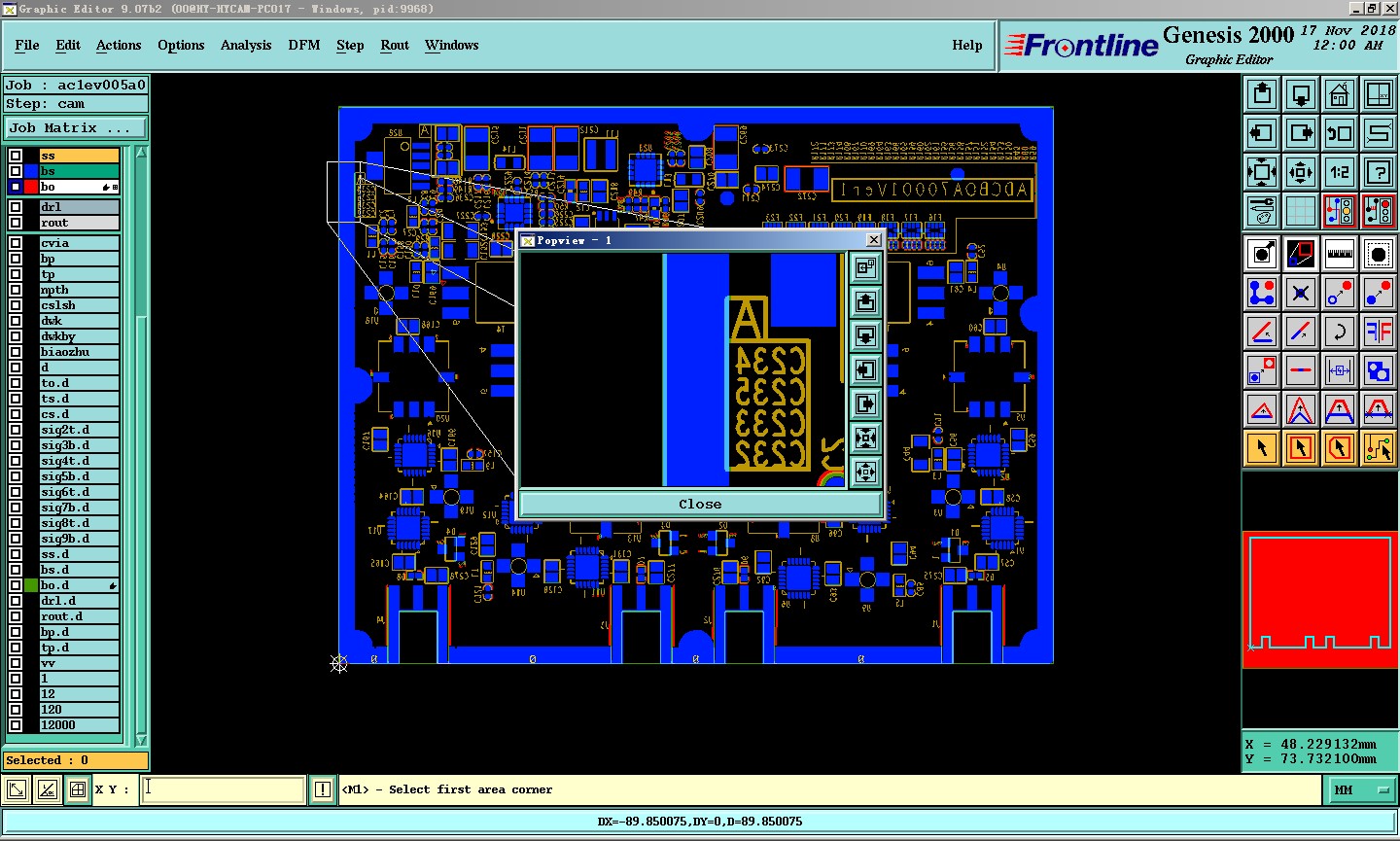
Task: Toggle the bo.d layer checkbox
Action: click(x=16, y=585)
